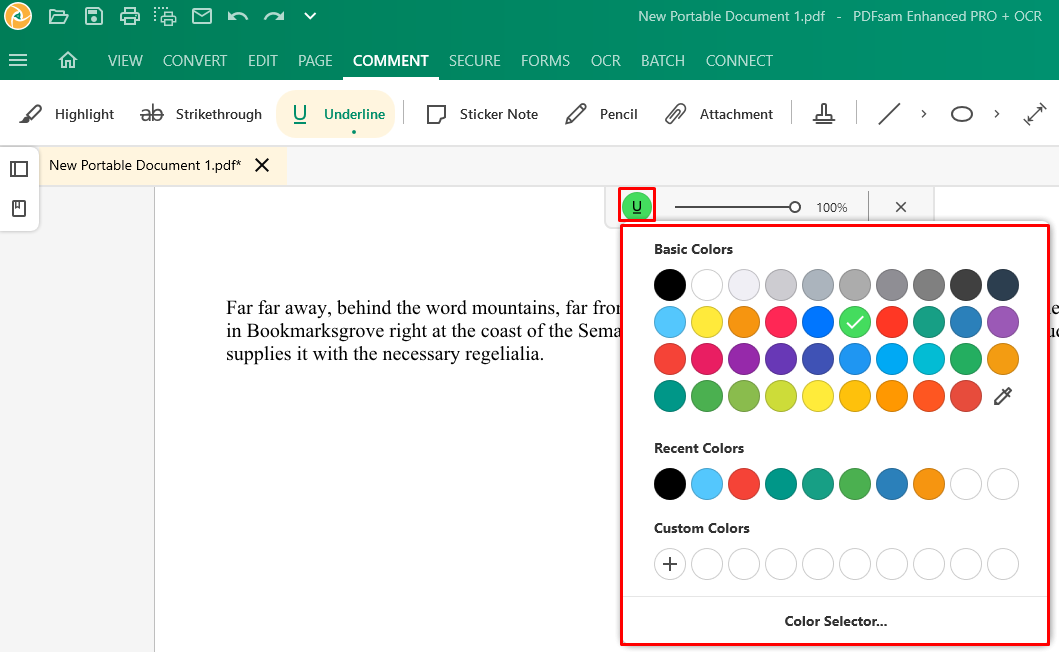Choose the dark blue recent color swatch
1059x652 pixels.
892,484
